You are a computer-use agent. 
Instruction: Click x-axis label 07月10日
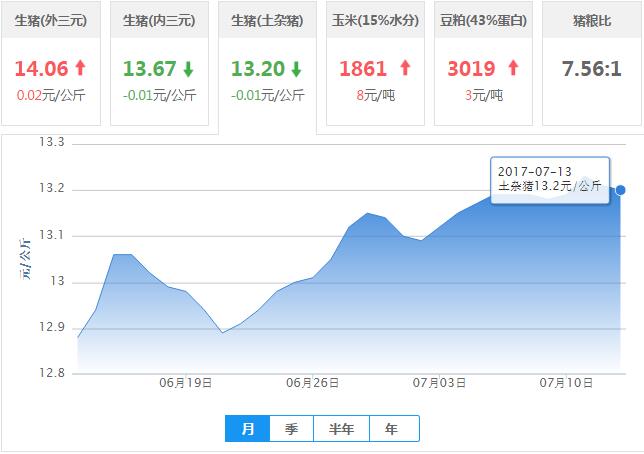pos(566,383)
